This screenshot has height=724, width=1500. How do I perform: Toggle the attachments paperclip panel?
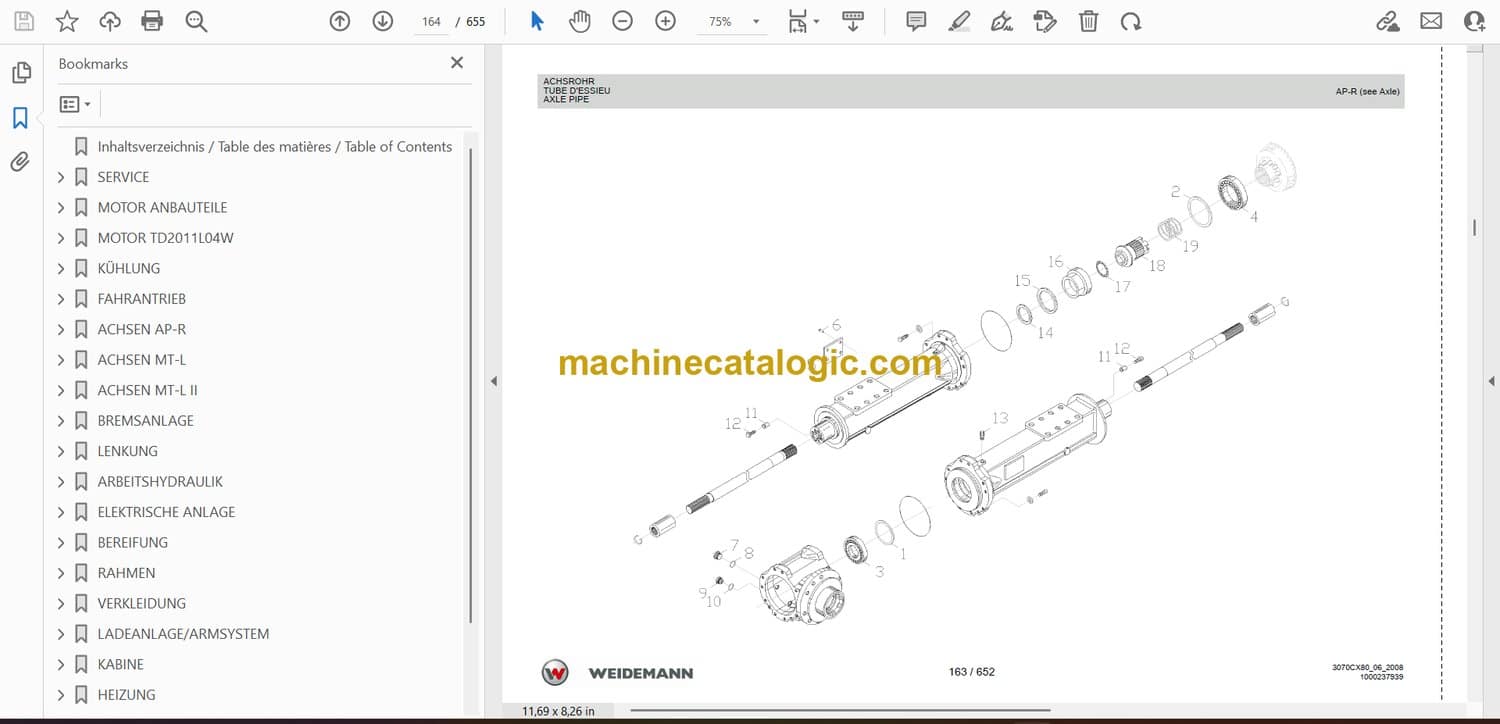20,162
